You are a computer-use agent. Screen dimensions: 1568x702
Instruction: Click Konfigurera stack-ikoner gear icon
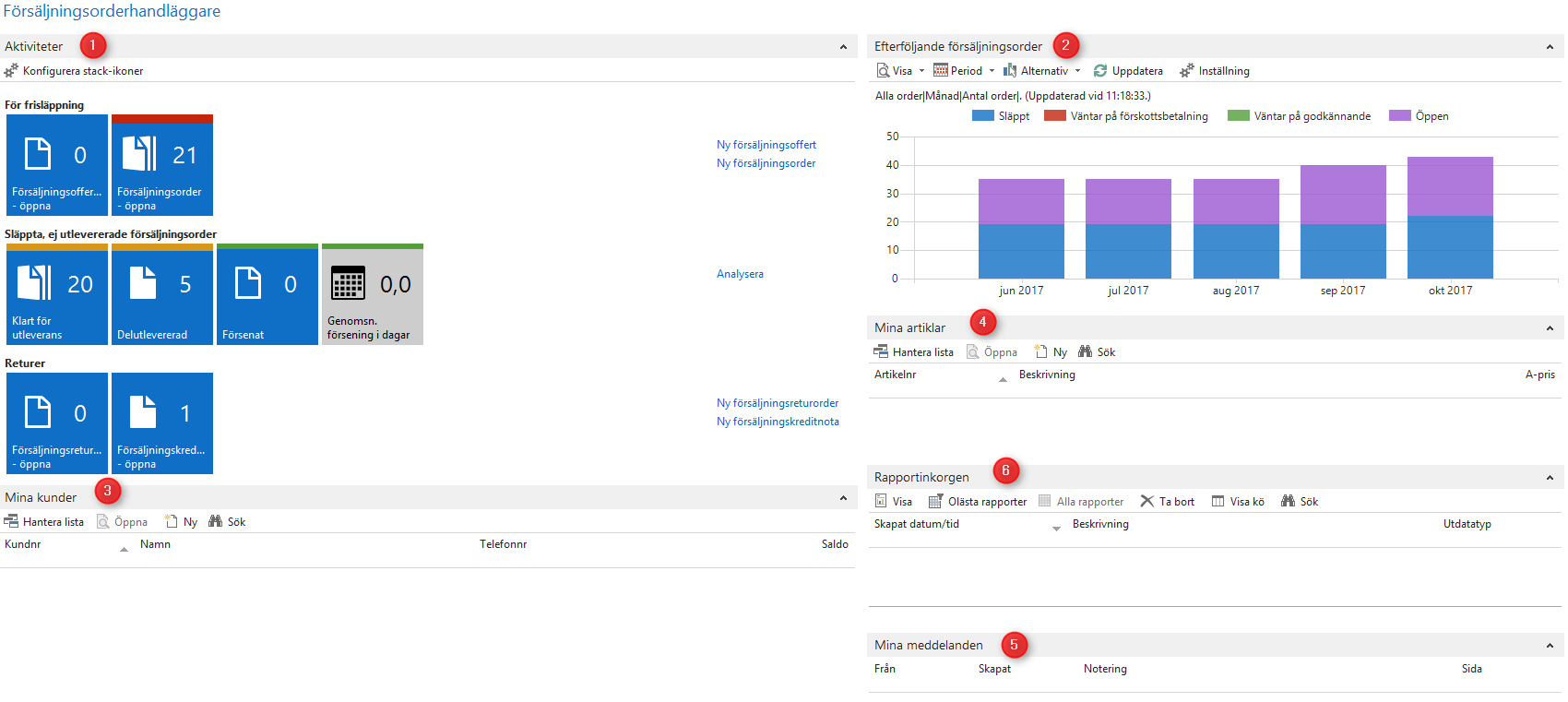point(11,71)
